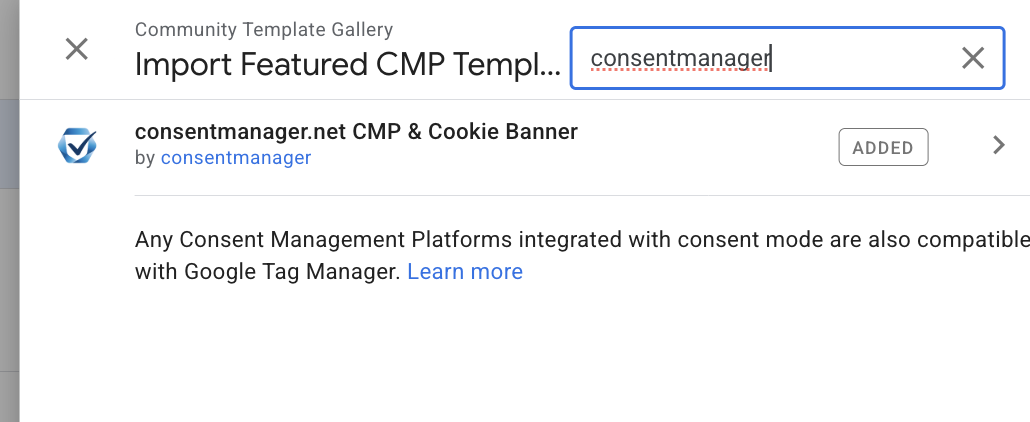Clear the consentmanager search text

coord(973,58)
